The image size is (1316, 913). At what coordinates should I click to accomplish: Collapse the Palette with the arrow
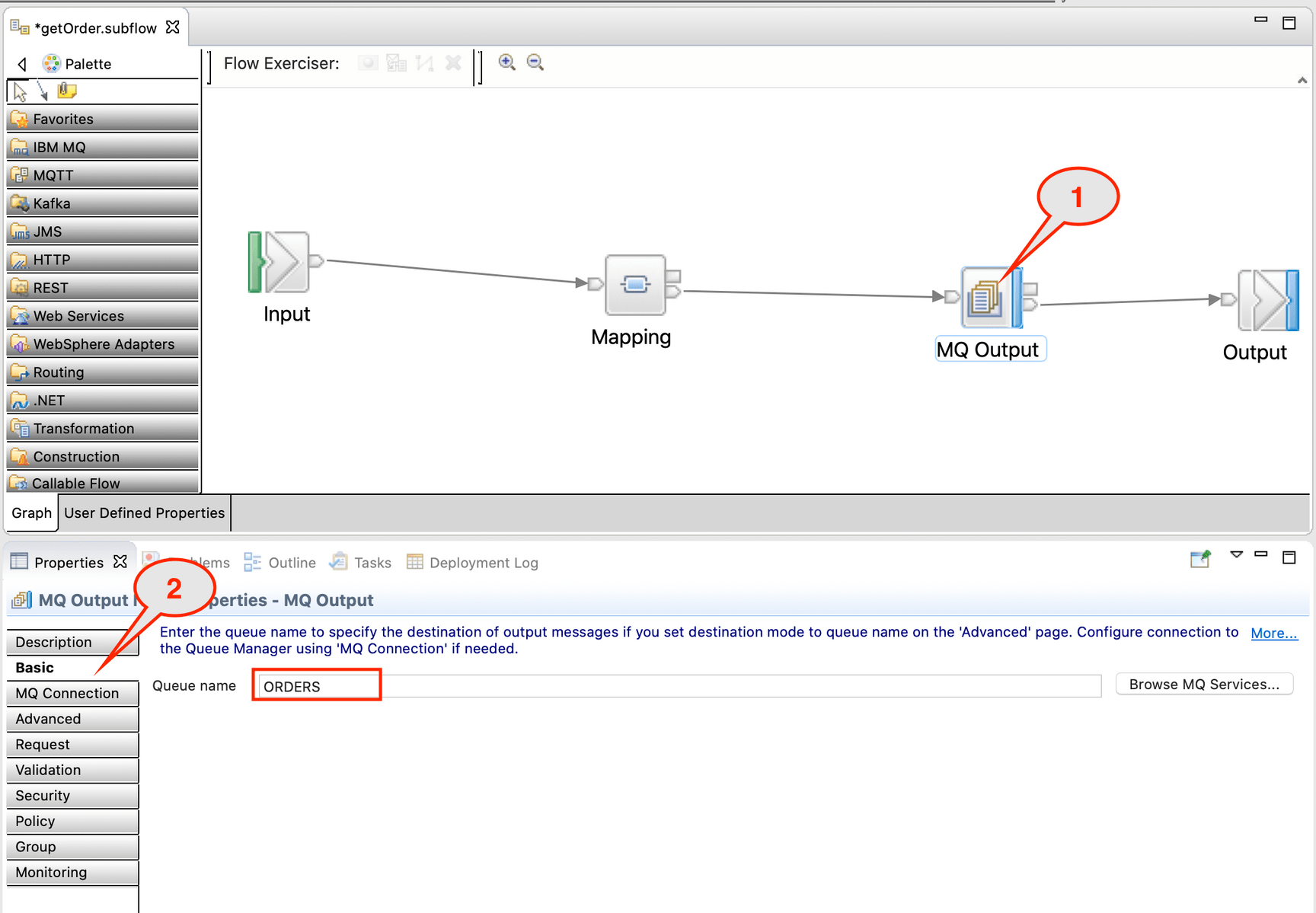coord(21,64)
